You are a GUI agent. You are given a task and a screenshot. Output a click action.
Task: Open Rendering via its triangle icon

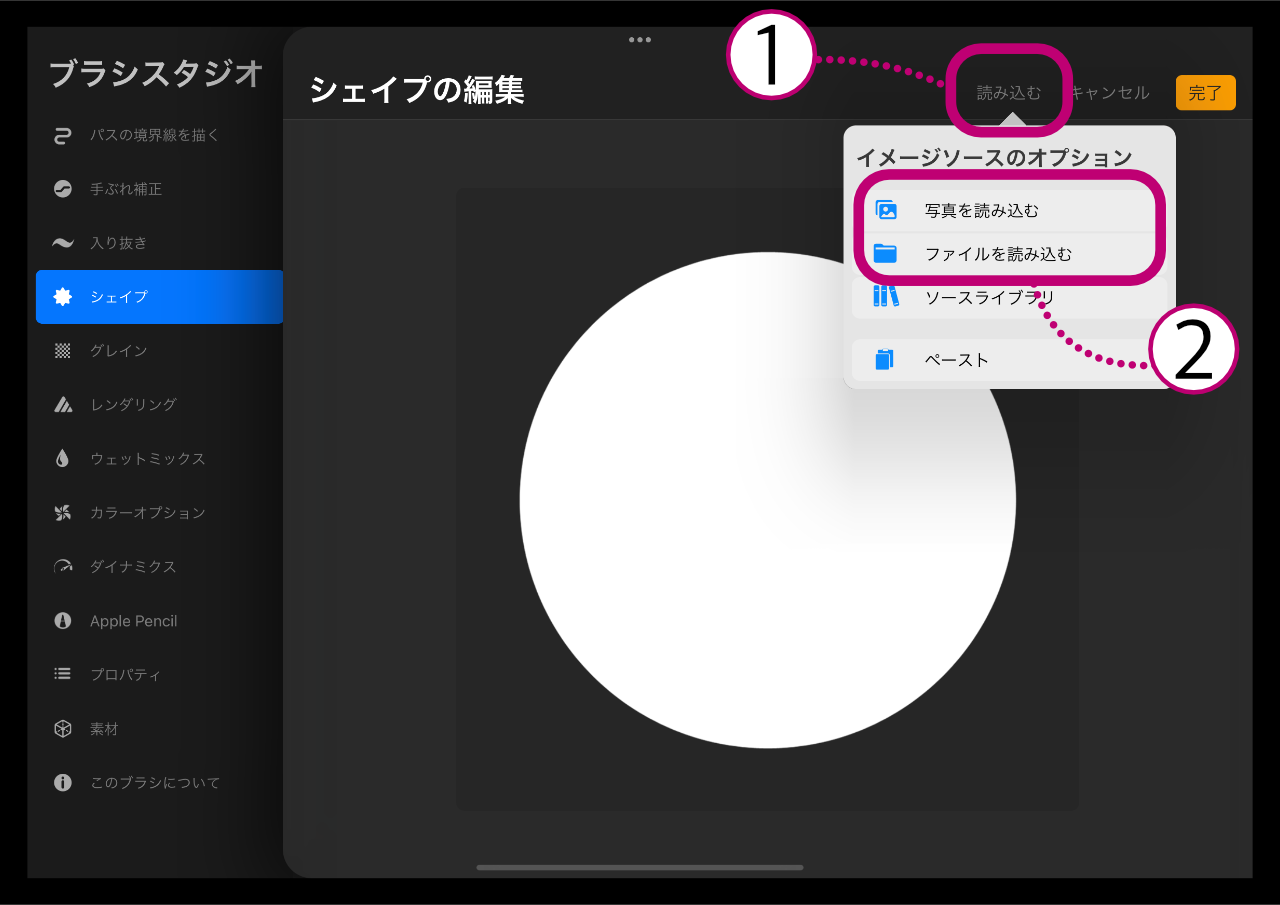click(x=63, y=405)
